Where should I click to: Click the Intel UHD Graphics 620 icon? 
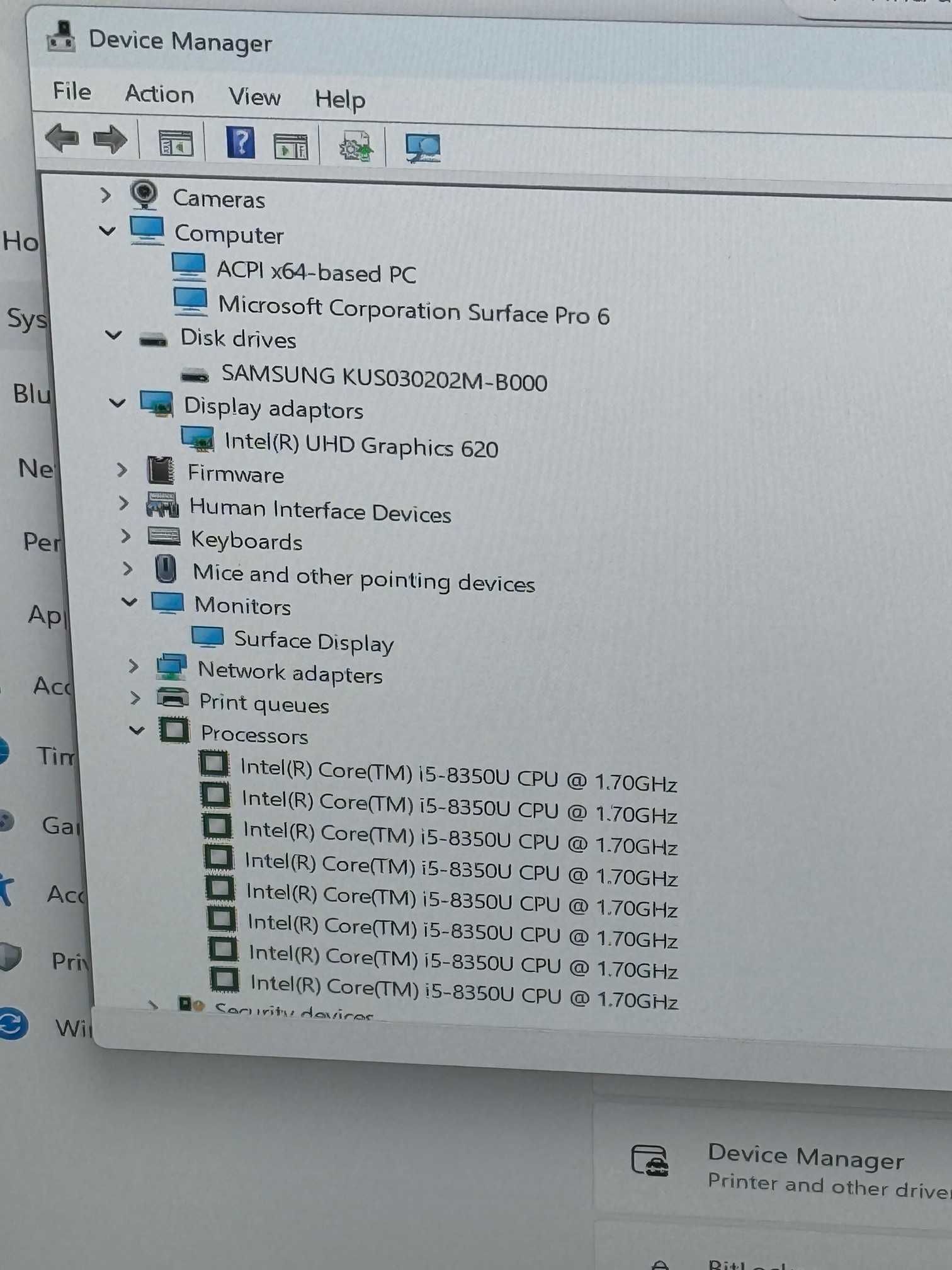click(x=198, y=438)
